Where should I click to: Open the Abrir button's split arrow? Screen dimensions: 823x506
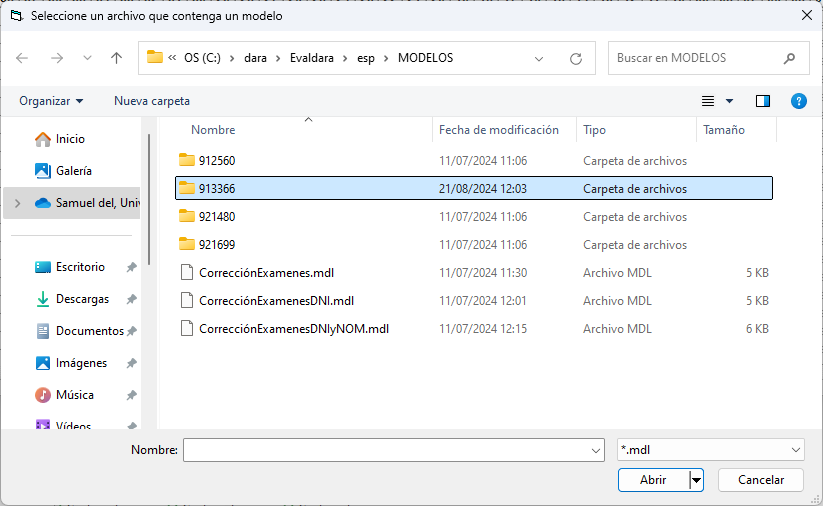pos(696,480)
